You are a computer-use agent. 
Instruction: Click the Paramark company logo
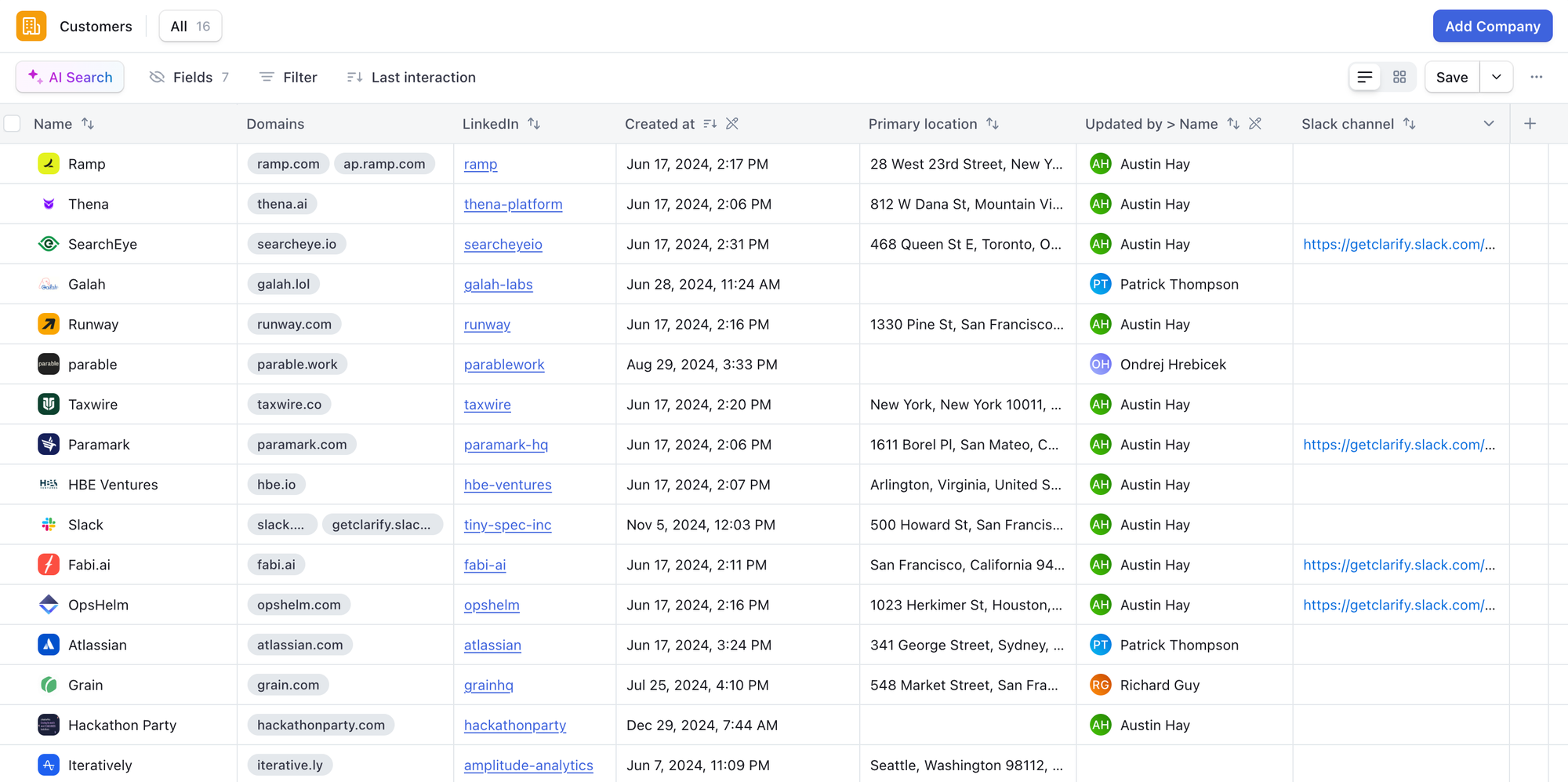coord(49,444)
